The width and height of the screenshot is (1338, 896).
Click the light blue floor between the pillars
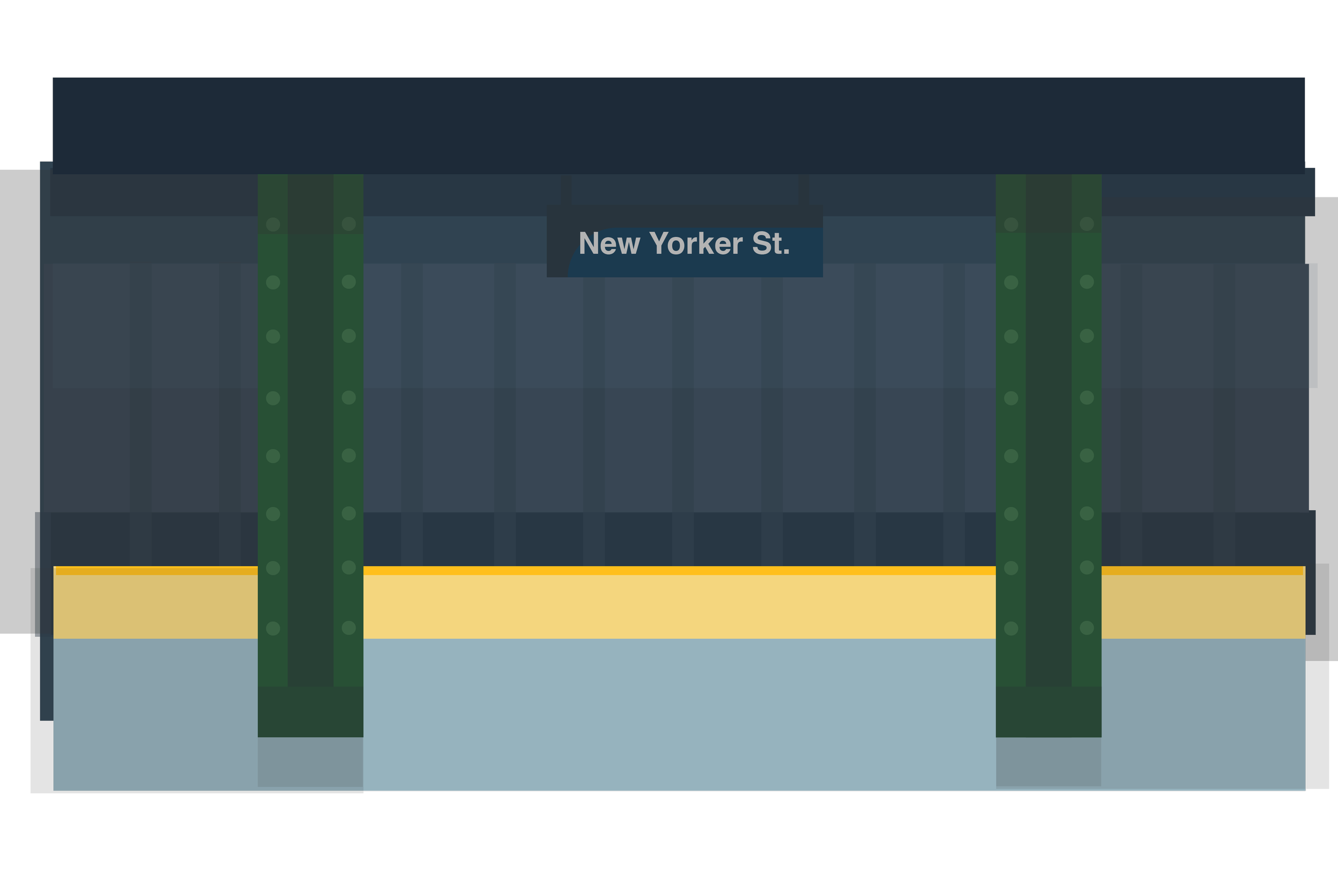click(679, 714)
